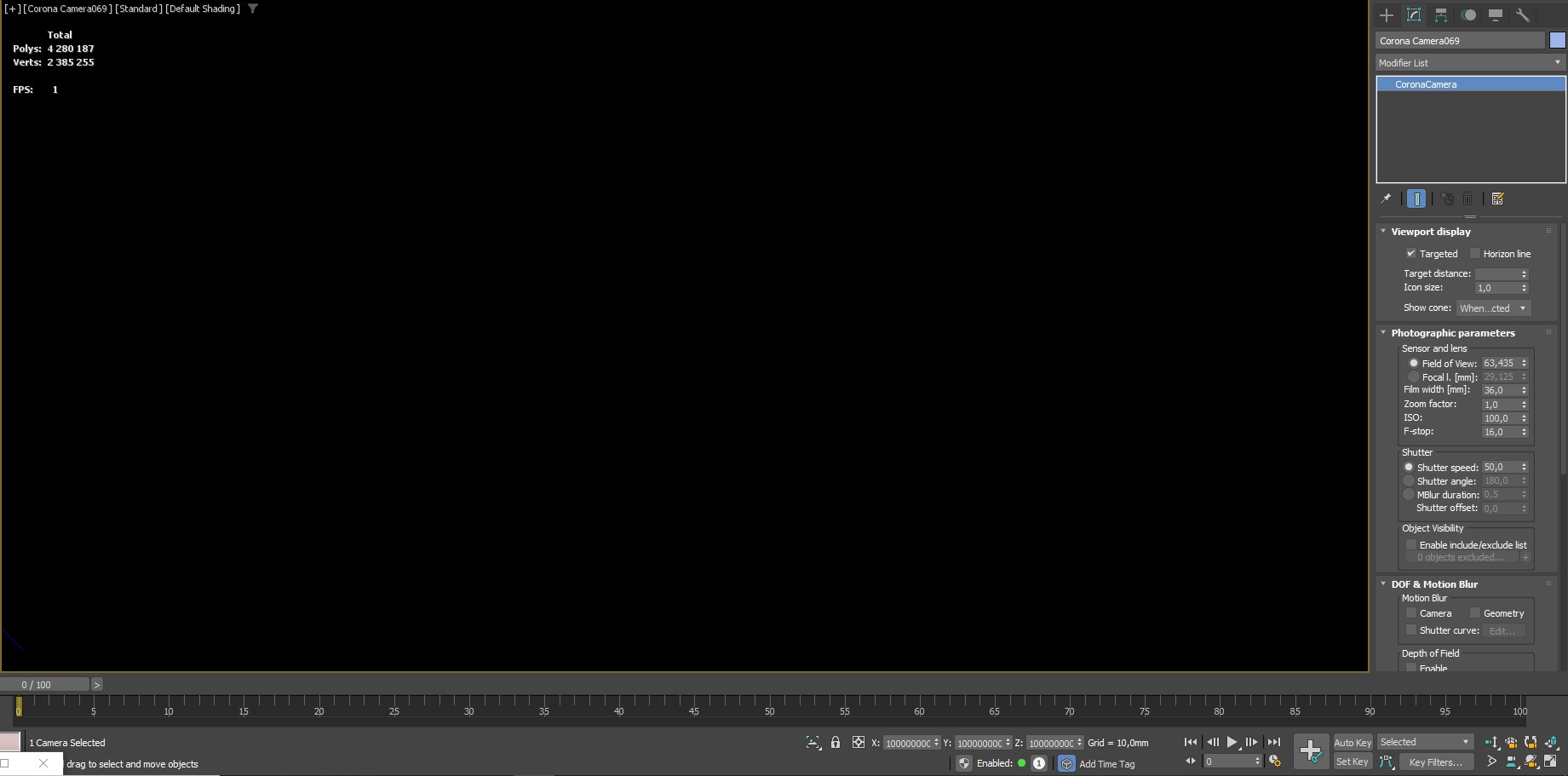Click the Shutter curve Edit... button
The height and width of the screenshot is (776, 1568).
[x=1503, y=630]
